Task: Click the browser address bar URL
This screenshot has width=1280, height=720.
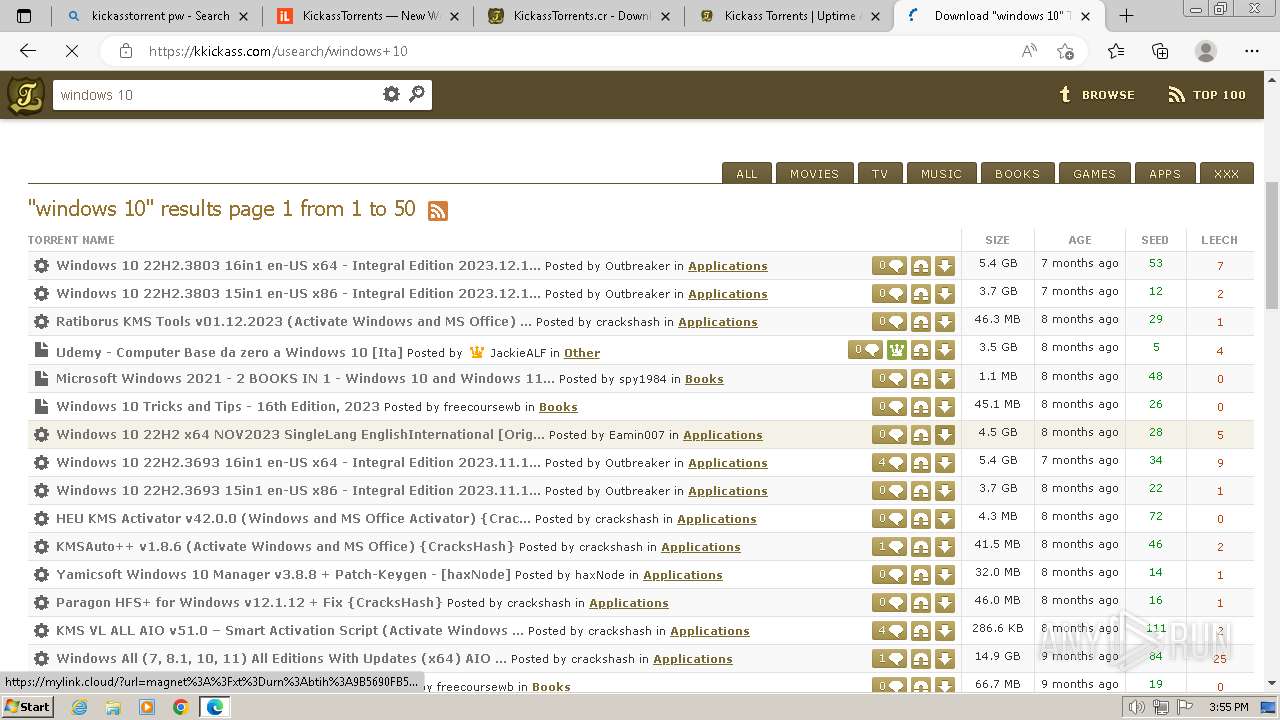Action: click(279, 51)
